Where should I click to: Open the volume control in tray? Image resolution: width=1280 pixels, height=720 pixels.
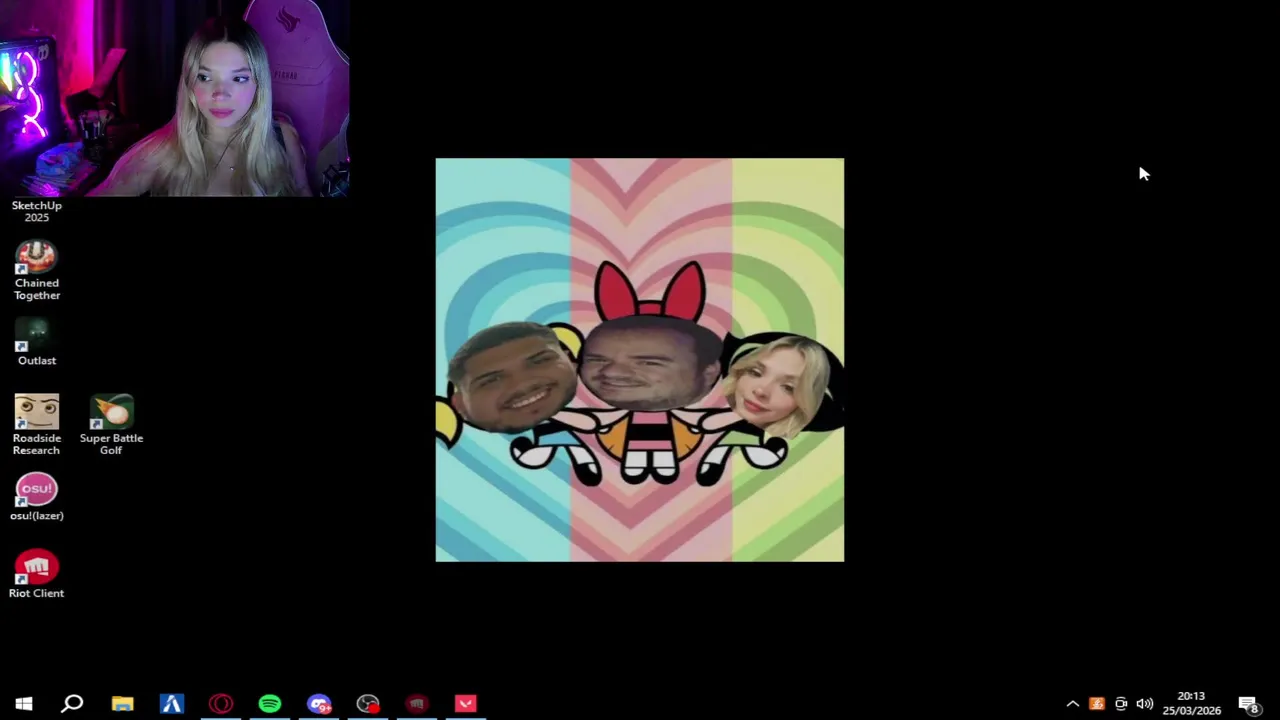[x=1145, y=704]
